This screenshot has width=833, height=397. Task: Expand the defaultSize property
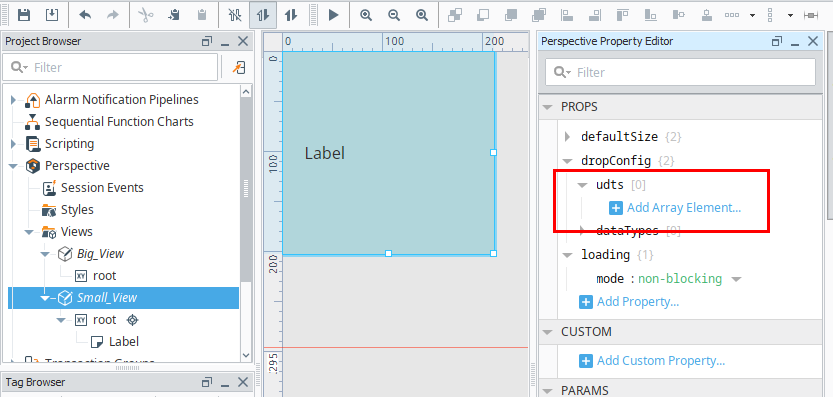point(567,137)
